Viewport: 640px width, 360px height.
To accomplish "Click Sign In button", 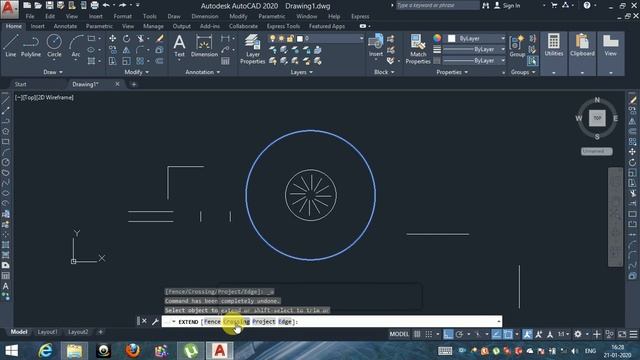I will point(507,6).
